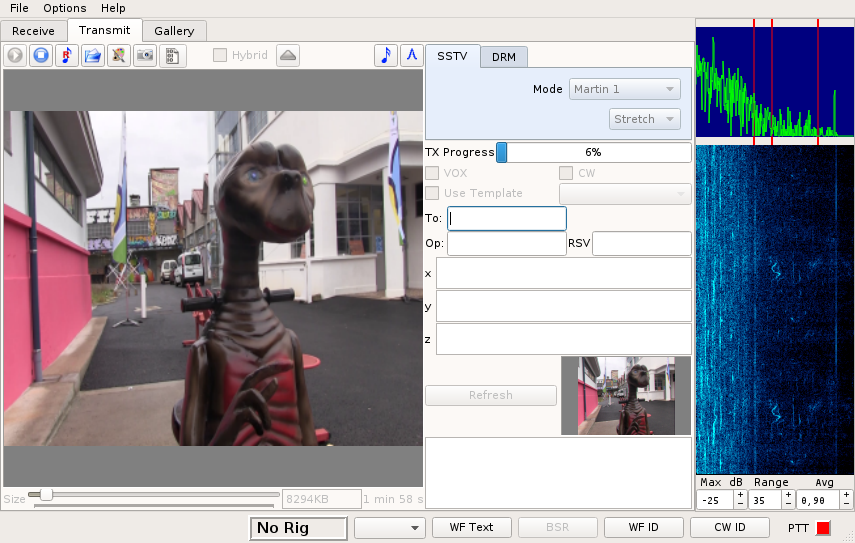
Task: Click in the RSV input field
Action: 642,244
